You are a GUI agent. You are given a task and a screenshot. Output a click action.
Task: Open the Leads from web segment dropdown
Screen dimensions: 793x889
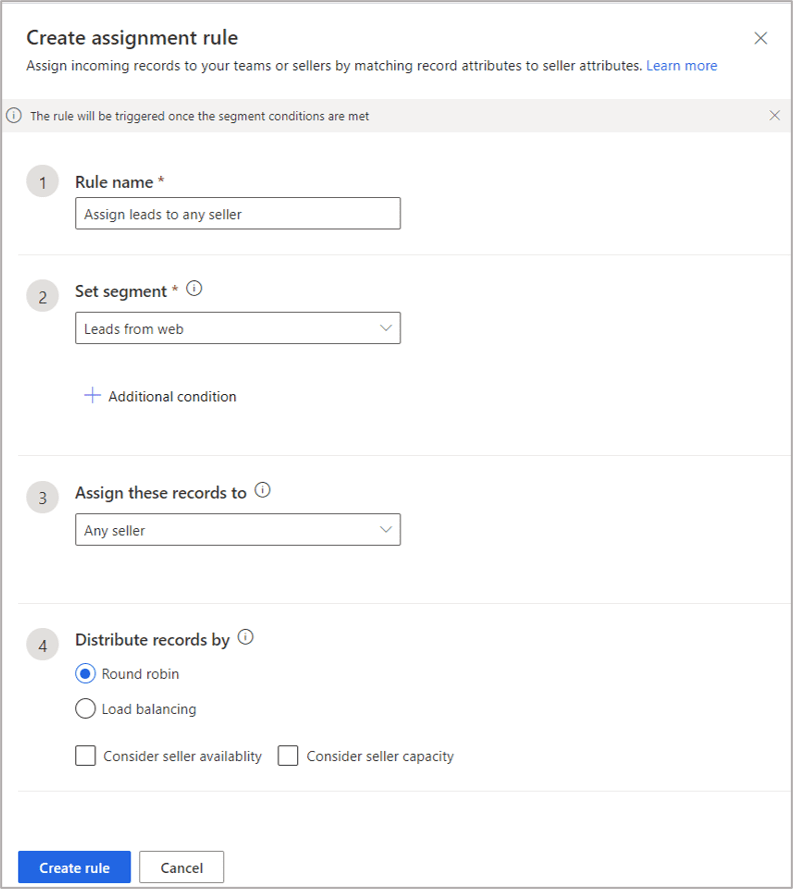coord(238,328)
